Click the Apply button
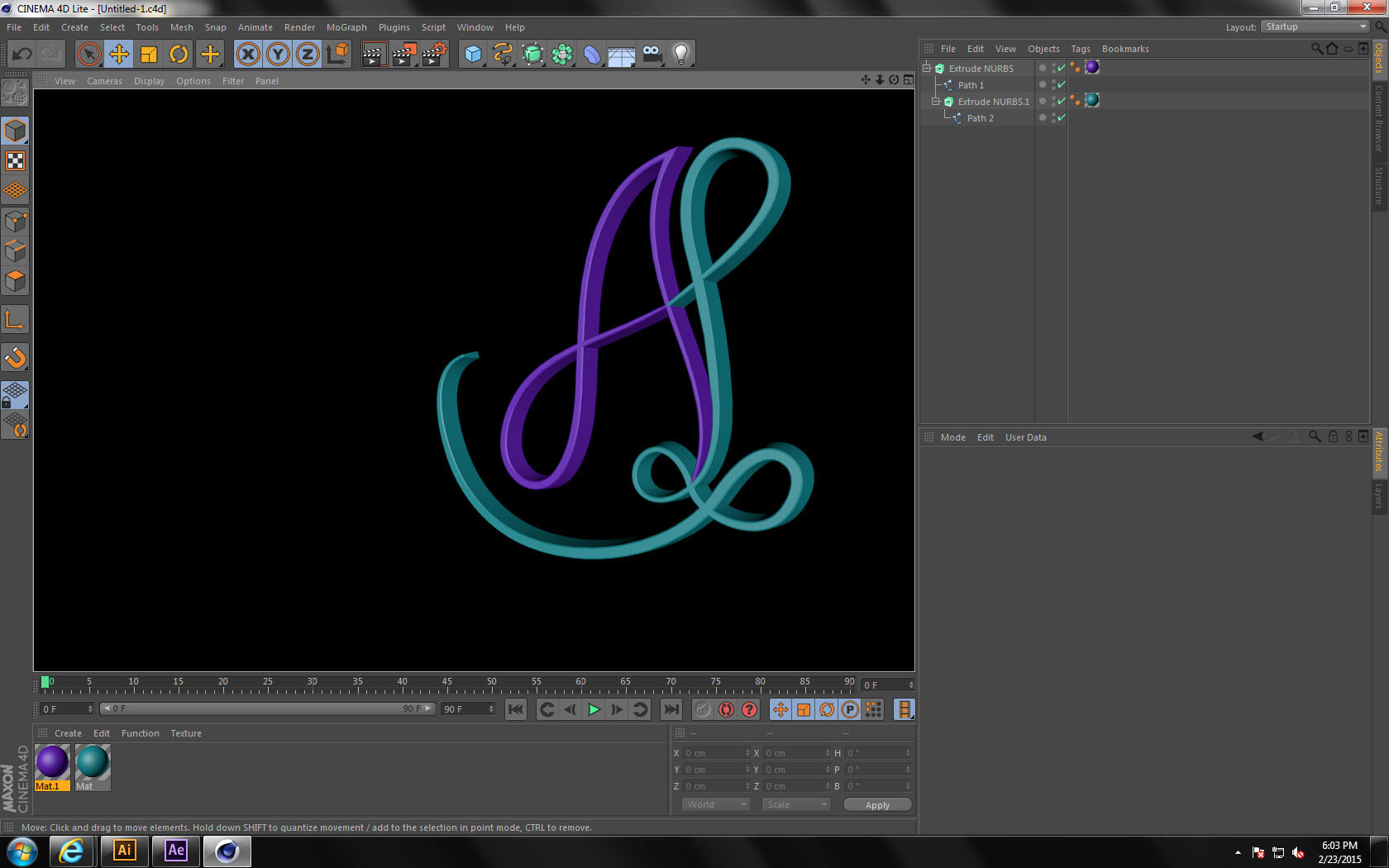This screenshot has height=868, width=1389. 877,804
